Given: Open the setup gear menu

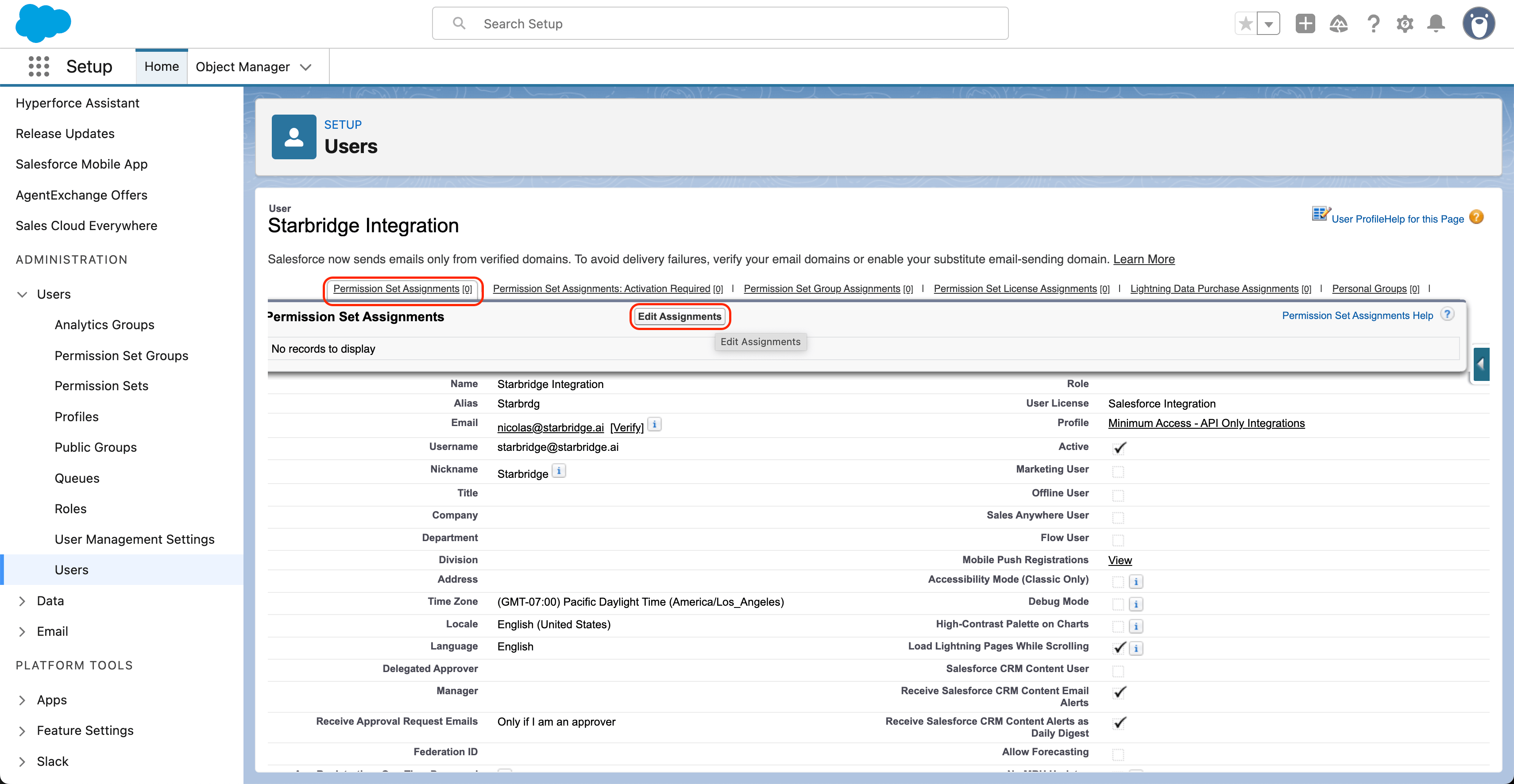Looking at the screenshot, I should 1405,23.
